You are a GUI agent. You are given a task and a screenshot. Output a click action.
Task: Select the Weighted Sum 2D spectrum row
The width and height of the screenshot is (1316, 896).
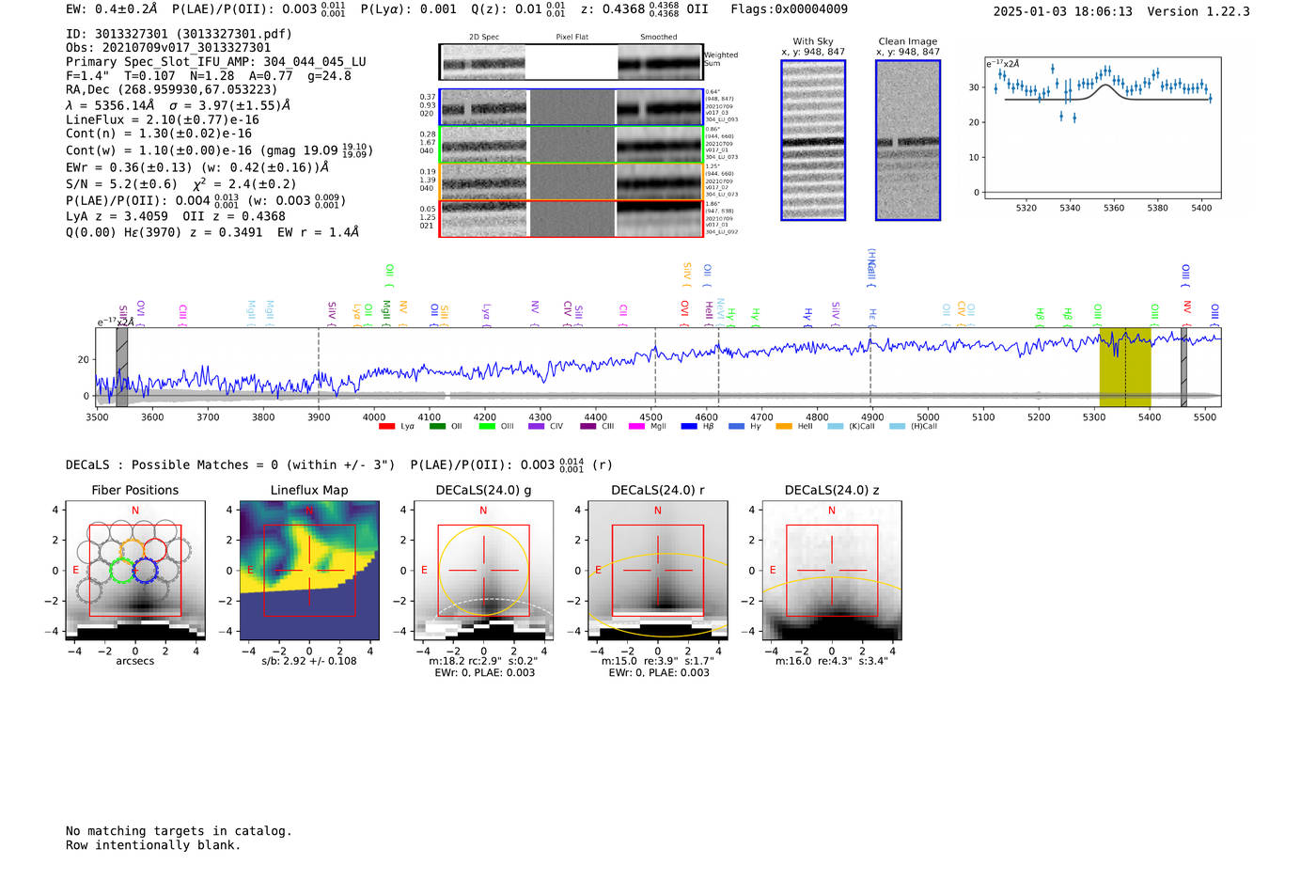tap(571, 62)
